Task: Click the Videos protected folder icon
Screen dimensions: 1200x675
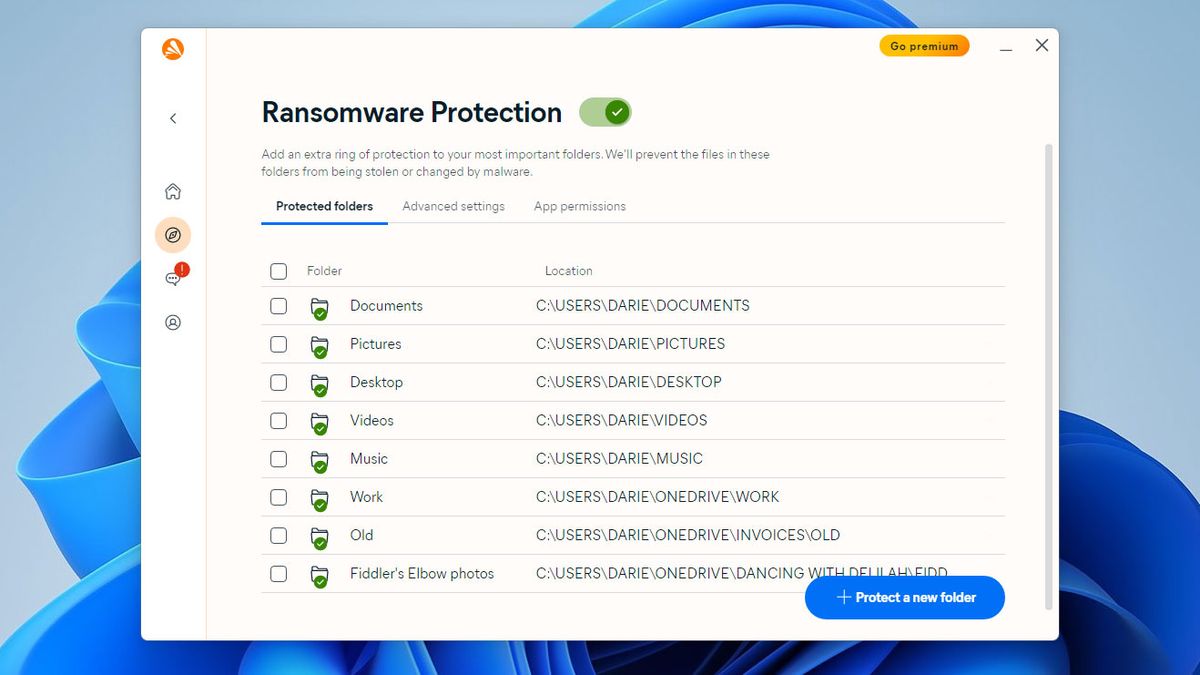Action: point(320,421)
